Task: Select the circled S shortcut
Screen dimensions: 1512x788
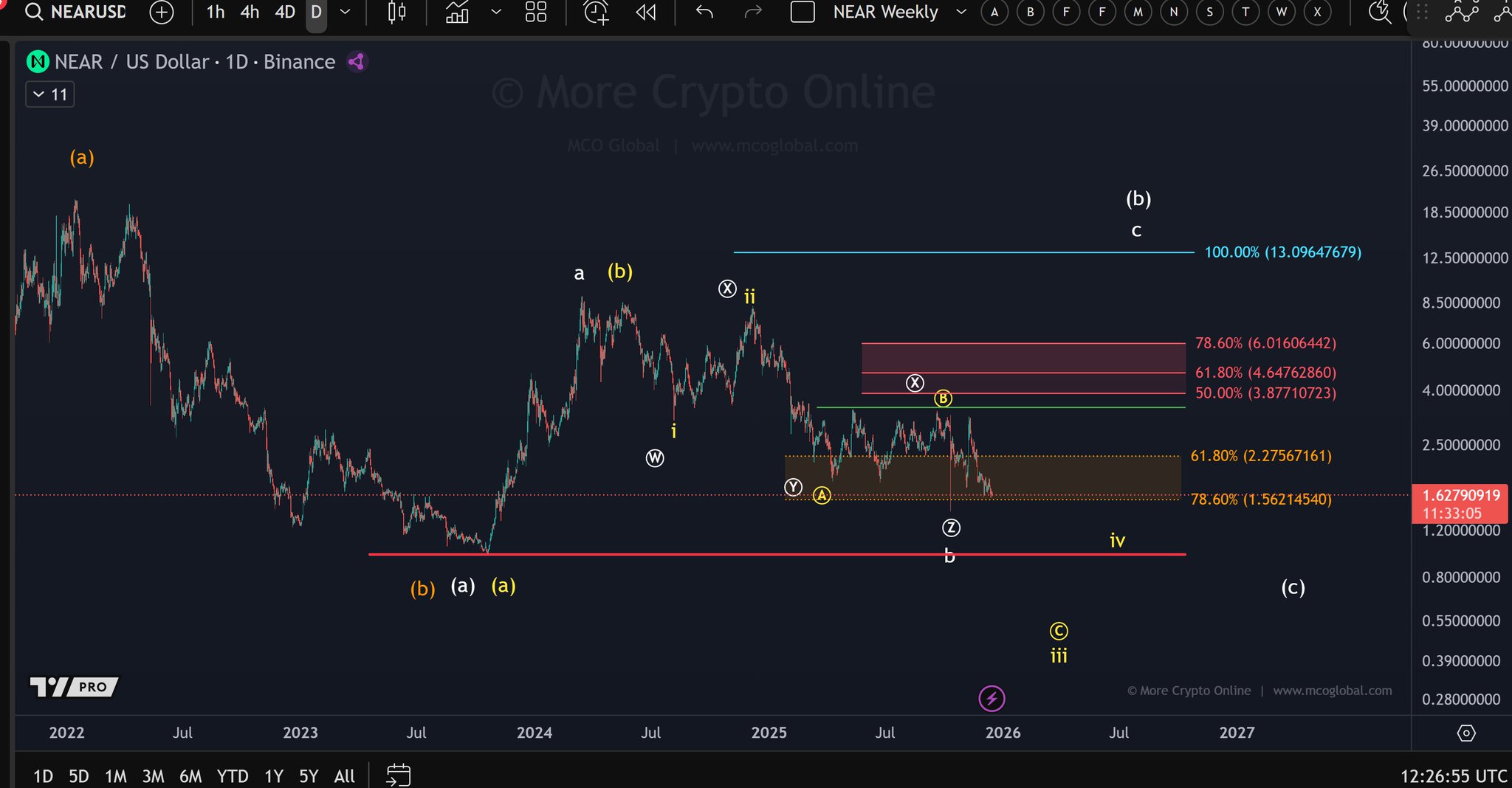Action: (x=1209, y=13)
